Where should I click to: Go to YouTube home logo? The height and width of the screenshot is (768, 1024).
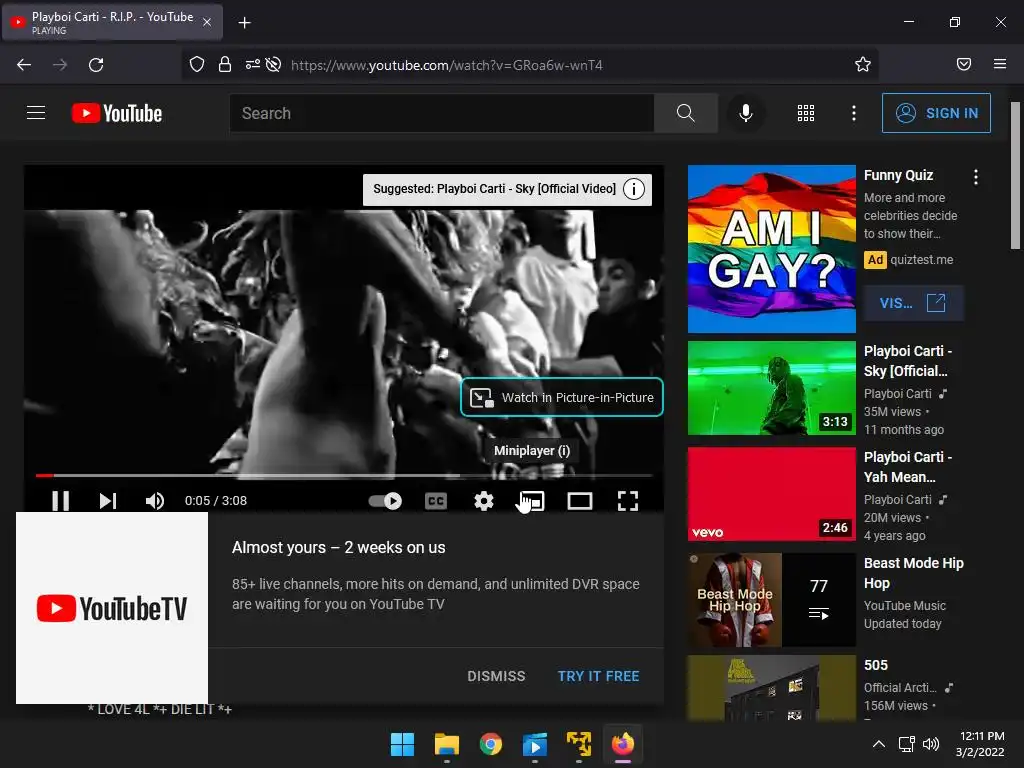tap(117, 113)
